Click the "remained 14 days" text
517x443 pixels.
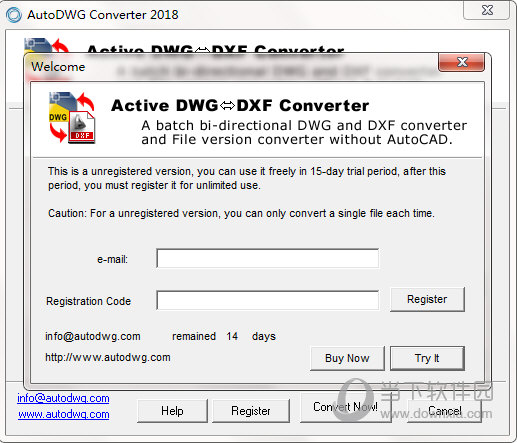coord(224,336)
